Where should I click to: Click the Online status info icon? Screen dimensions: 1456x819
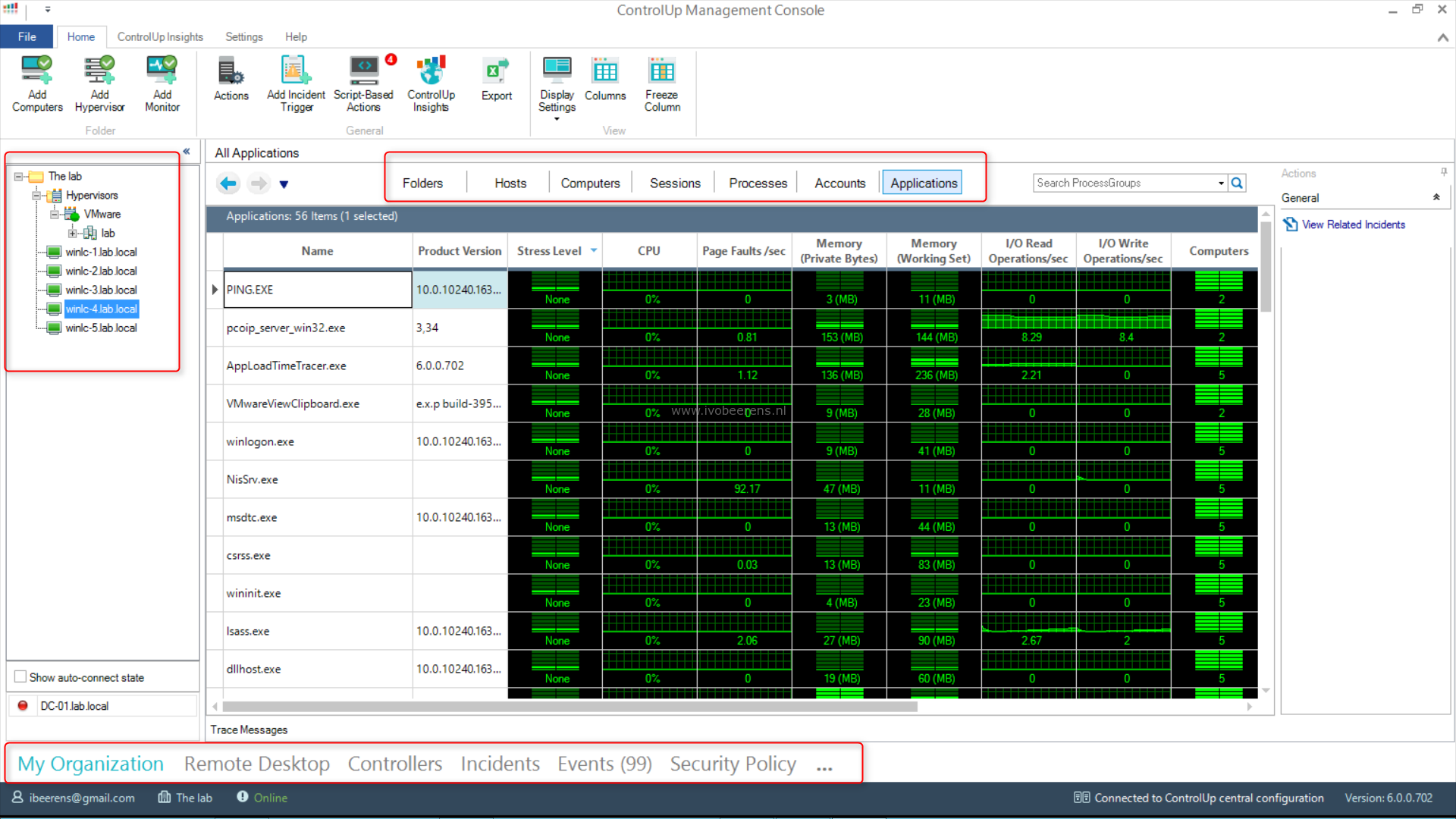click(x=243, y=796)
